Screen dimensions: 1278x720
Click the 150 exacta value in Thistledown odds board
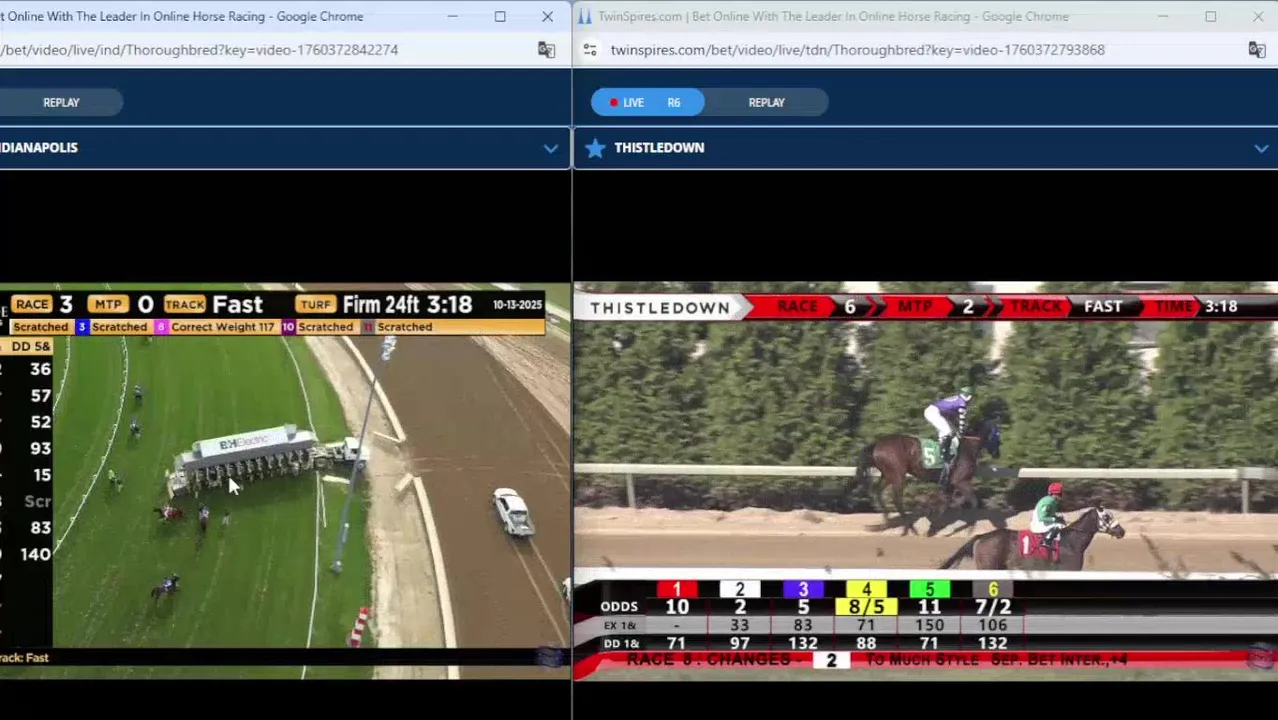(x=929, y=625)
